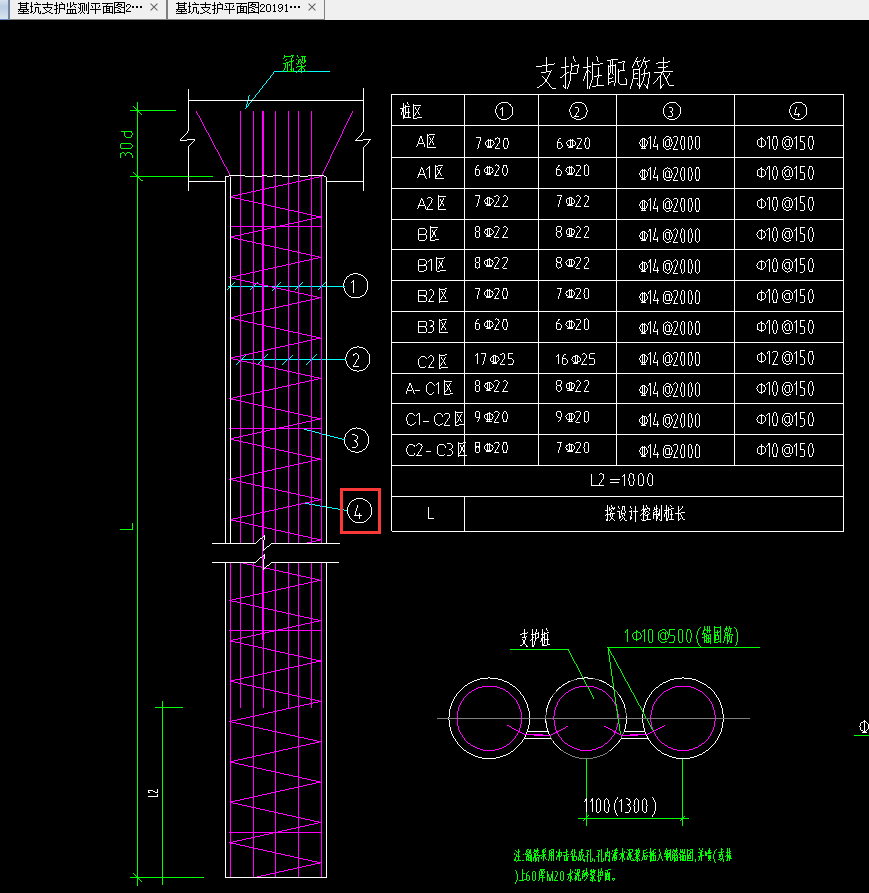Select the 16Φ25 cell in the table
The height and width of the screenshot is (893, 869).
pos(575,359)
